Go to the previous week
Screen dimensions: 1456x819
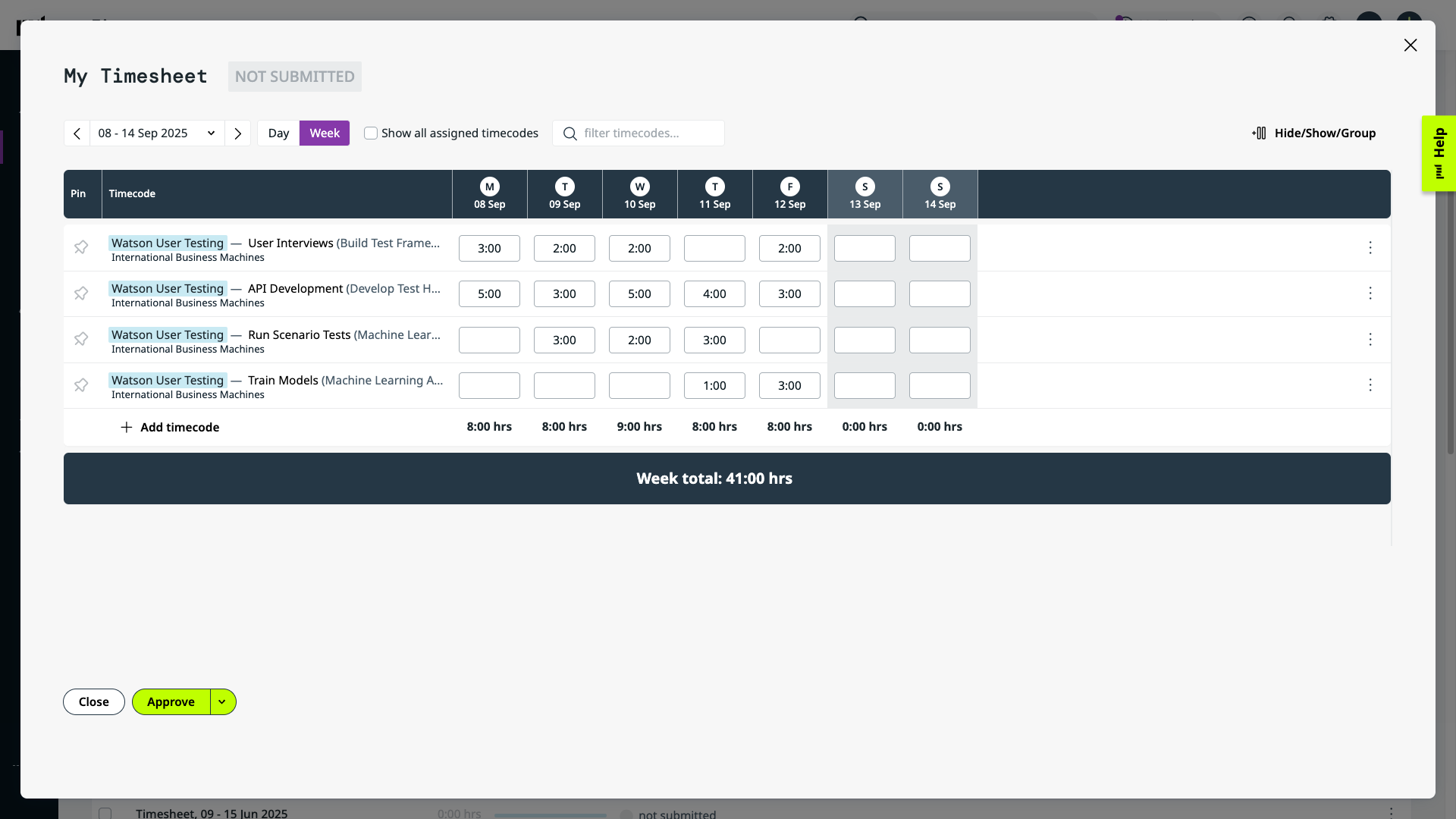click(x=77, y=133)
